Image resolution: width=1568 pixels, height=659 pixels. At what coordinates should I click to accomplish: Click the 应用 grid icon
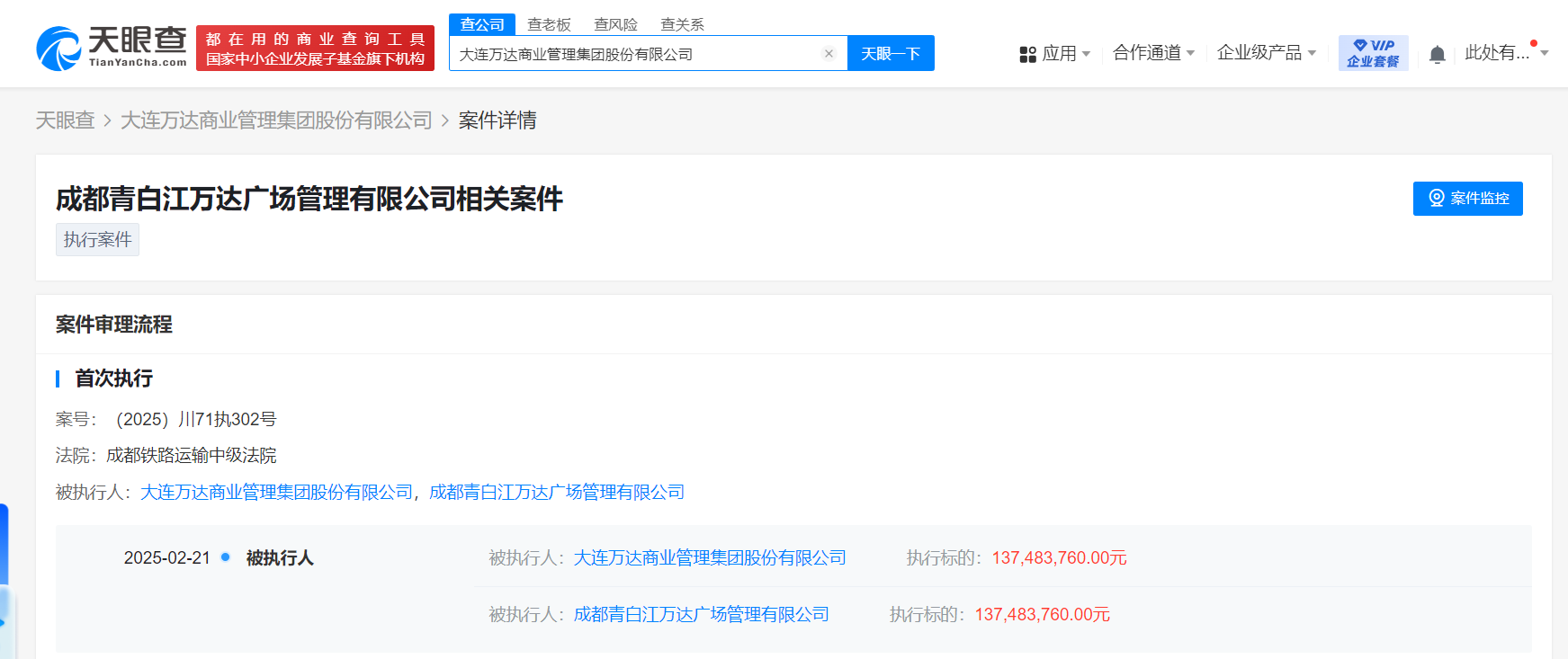coord(1027,55)
